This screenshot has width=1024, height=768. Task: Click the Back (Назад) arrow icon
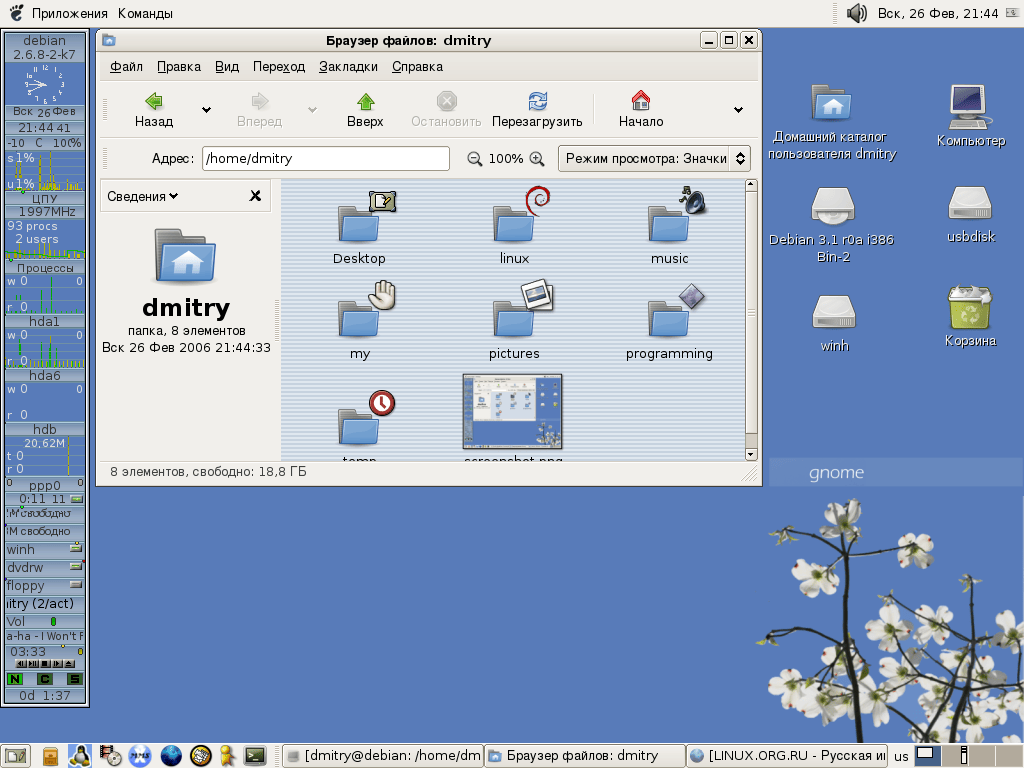coord(154,101)
